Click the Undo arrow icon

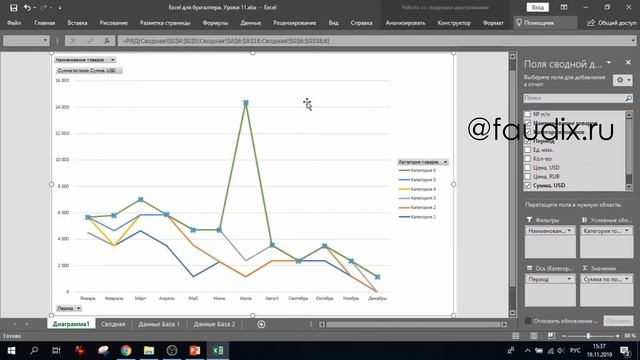pos(27,7)
